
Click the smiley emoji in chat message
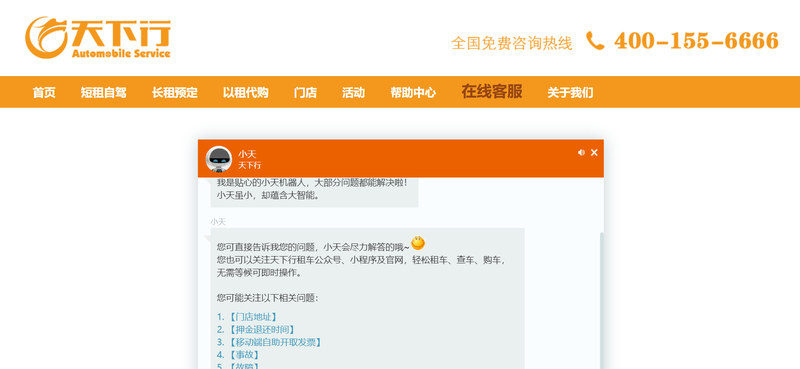coord(418,243)
